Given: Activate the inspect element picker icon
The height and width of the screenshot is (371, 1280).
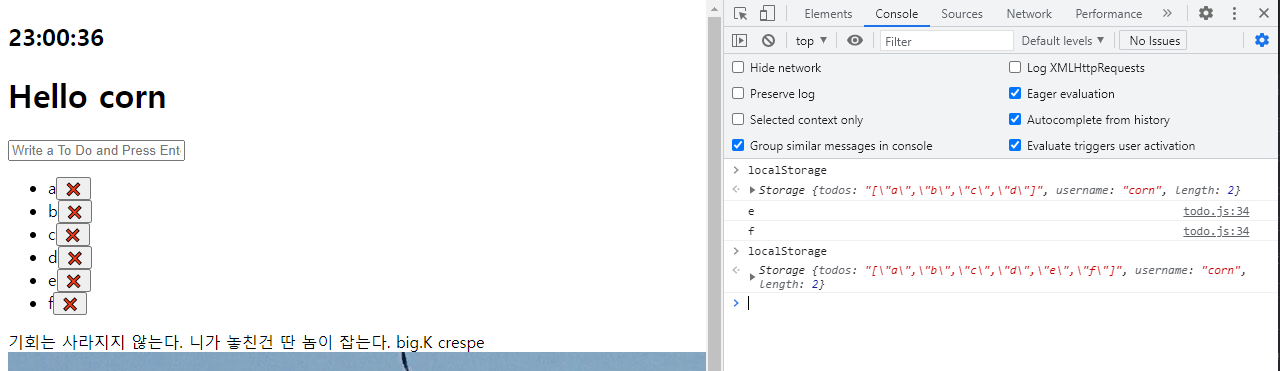Looking at the screenshot, I should (x=741, y=13).
